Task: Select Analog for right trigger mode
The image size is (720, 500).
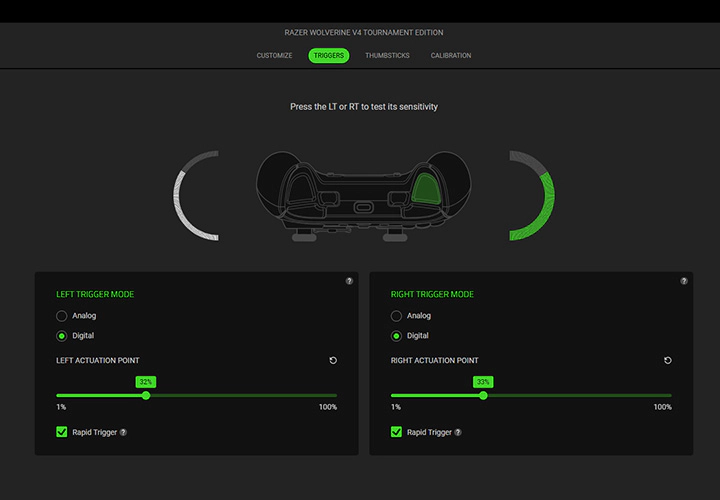Action: (x=396, y=316)
